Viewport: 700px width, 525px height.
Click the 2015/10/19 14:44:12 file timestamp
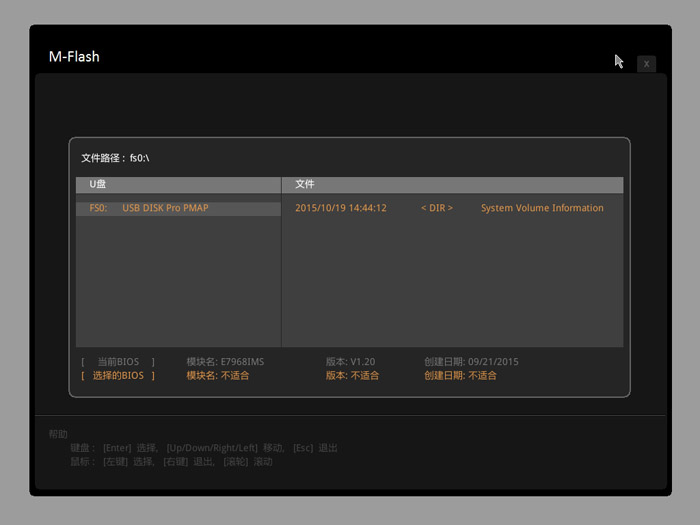pyautogui.click(x=341, y=208)
